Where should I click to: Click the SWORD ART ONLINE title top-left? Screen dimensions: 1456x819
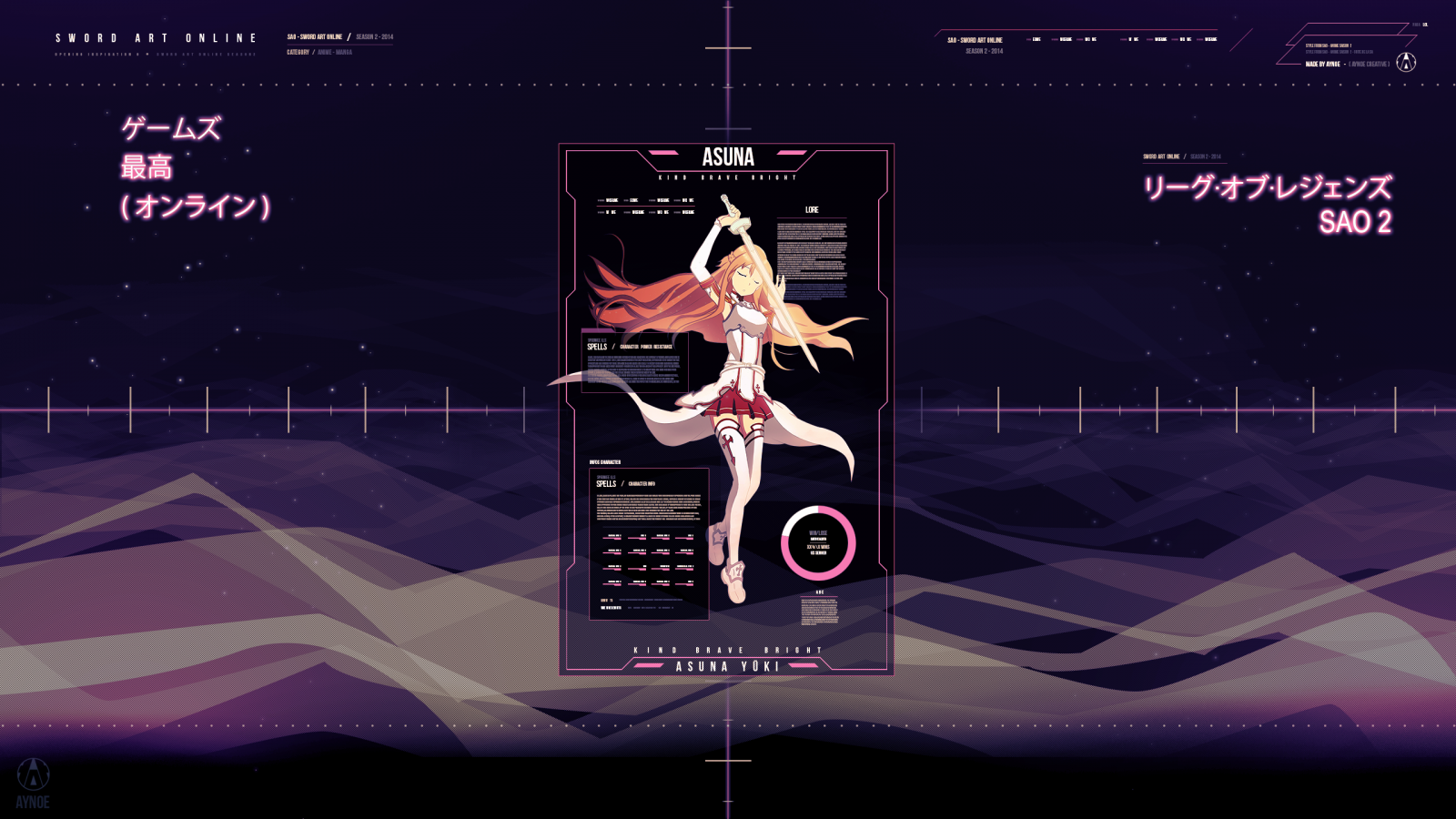[x=156, y=38]
